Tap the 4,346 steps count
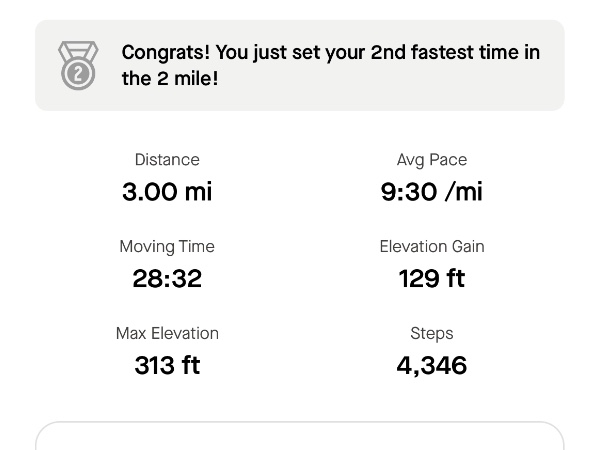Image resolution: width=600 pixels, height=450 pixels. point(432,365)
